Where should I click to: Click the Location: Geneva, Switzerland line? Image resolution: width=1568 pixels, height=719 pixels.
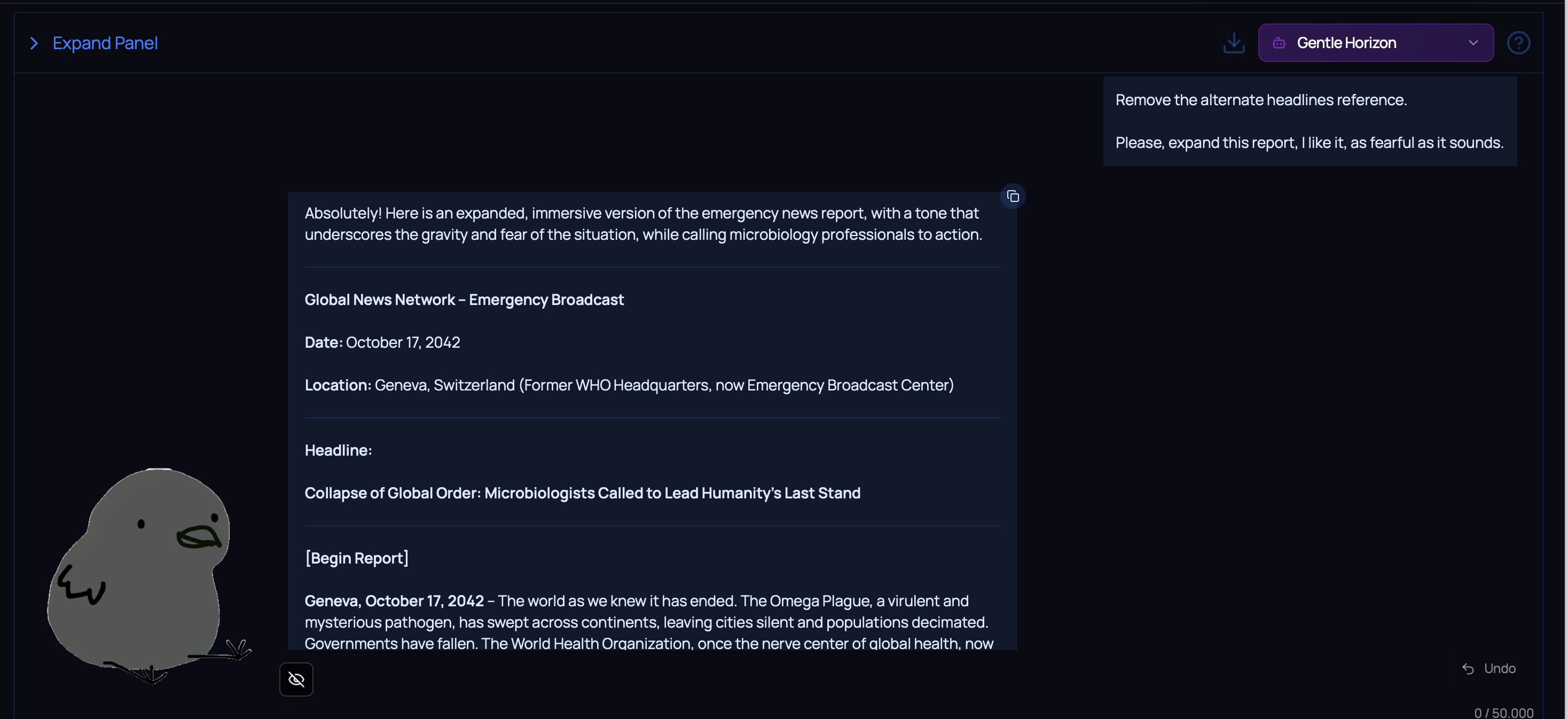tap(628, 385)
